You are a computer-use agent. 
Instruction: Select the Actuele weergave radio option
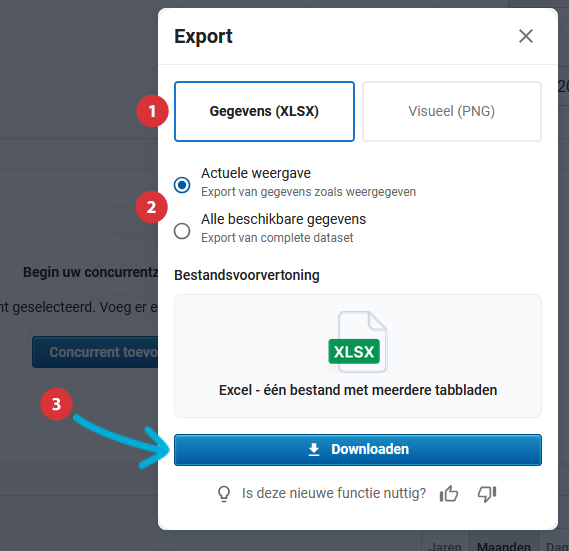[182, 185]
